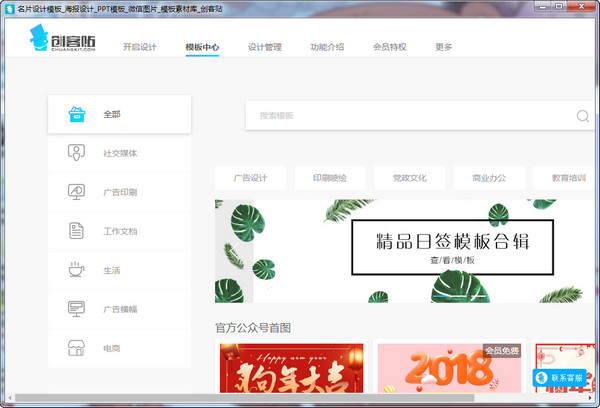Open the 精品日签模板合辑 banner
Viewport: 600px width, 408px height.
pos(405,251)
